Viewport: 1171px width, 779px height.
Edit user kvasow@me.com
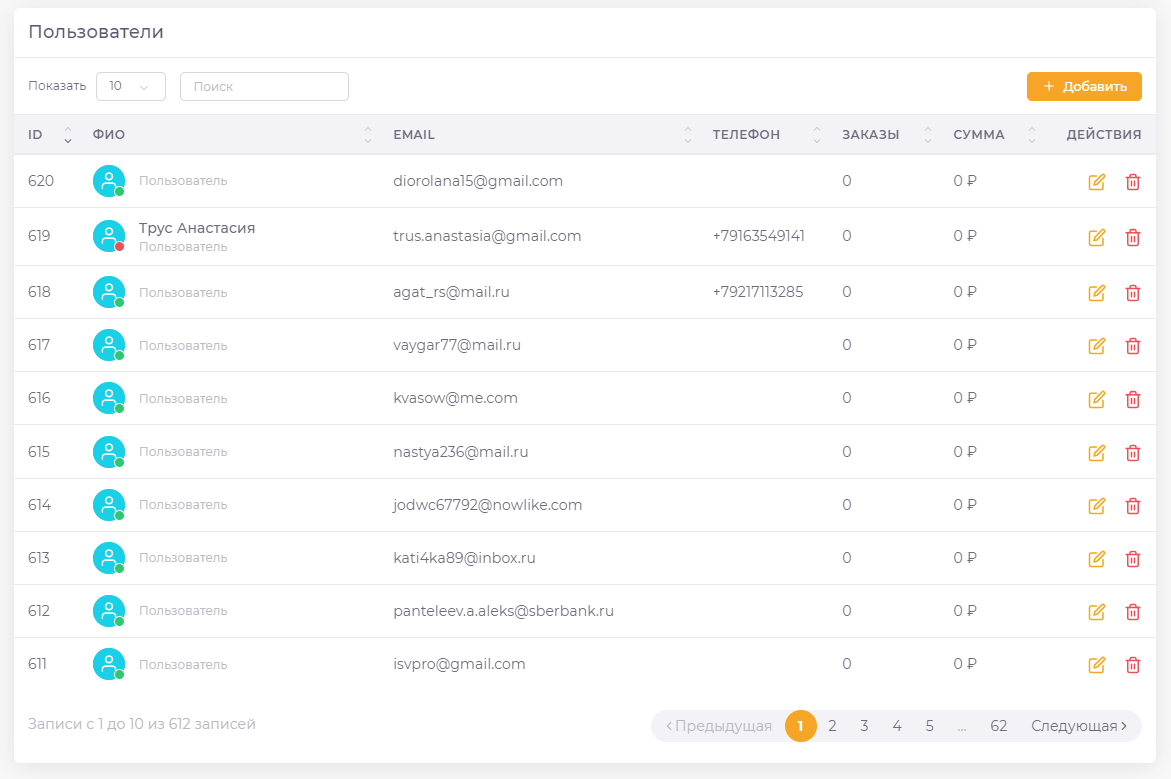tap(1096, 399)
